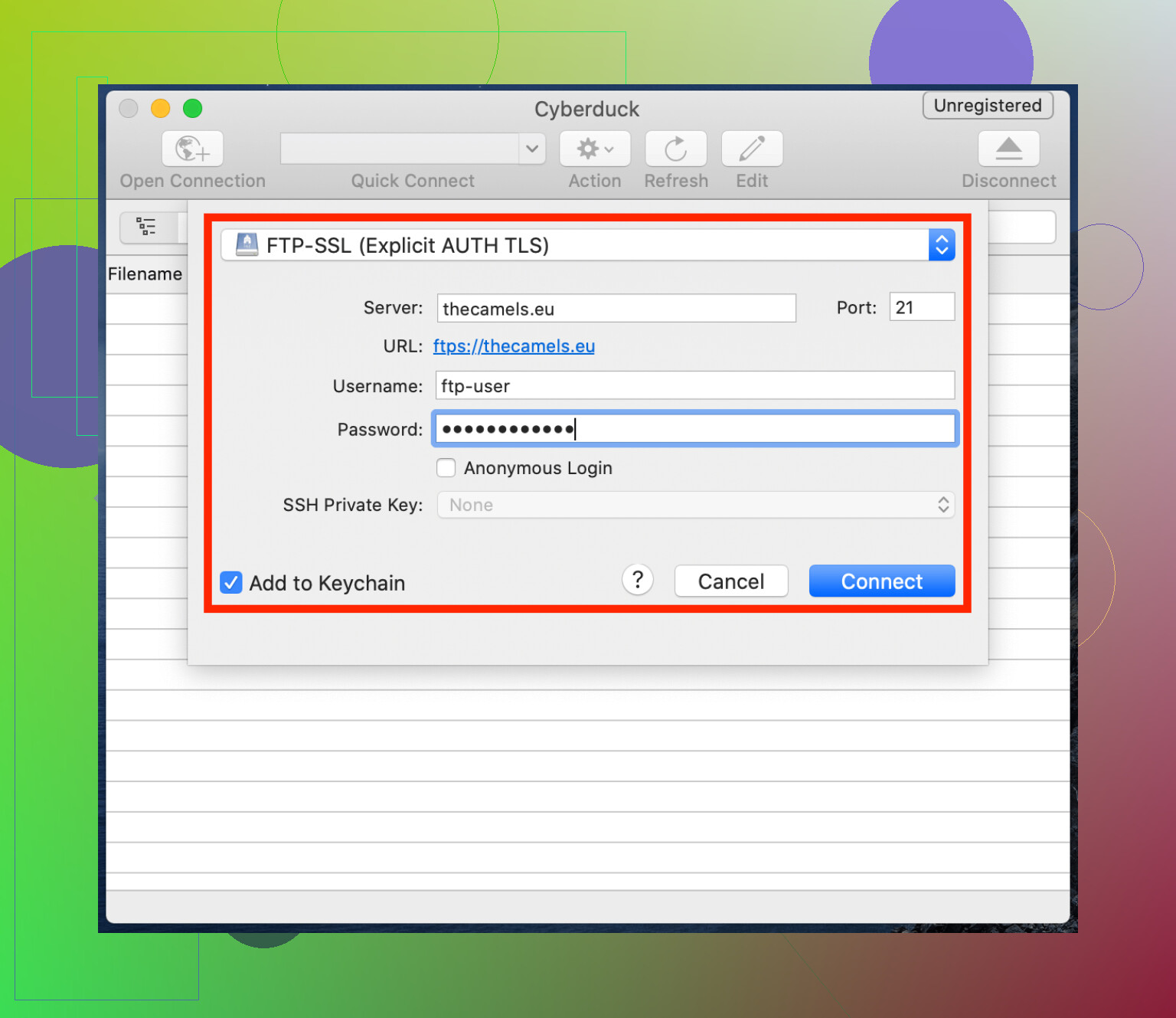Open the FTP-SSL protocol selector

click(x=588, y=245)
